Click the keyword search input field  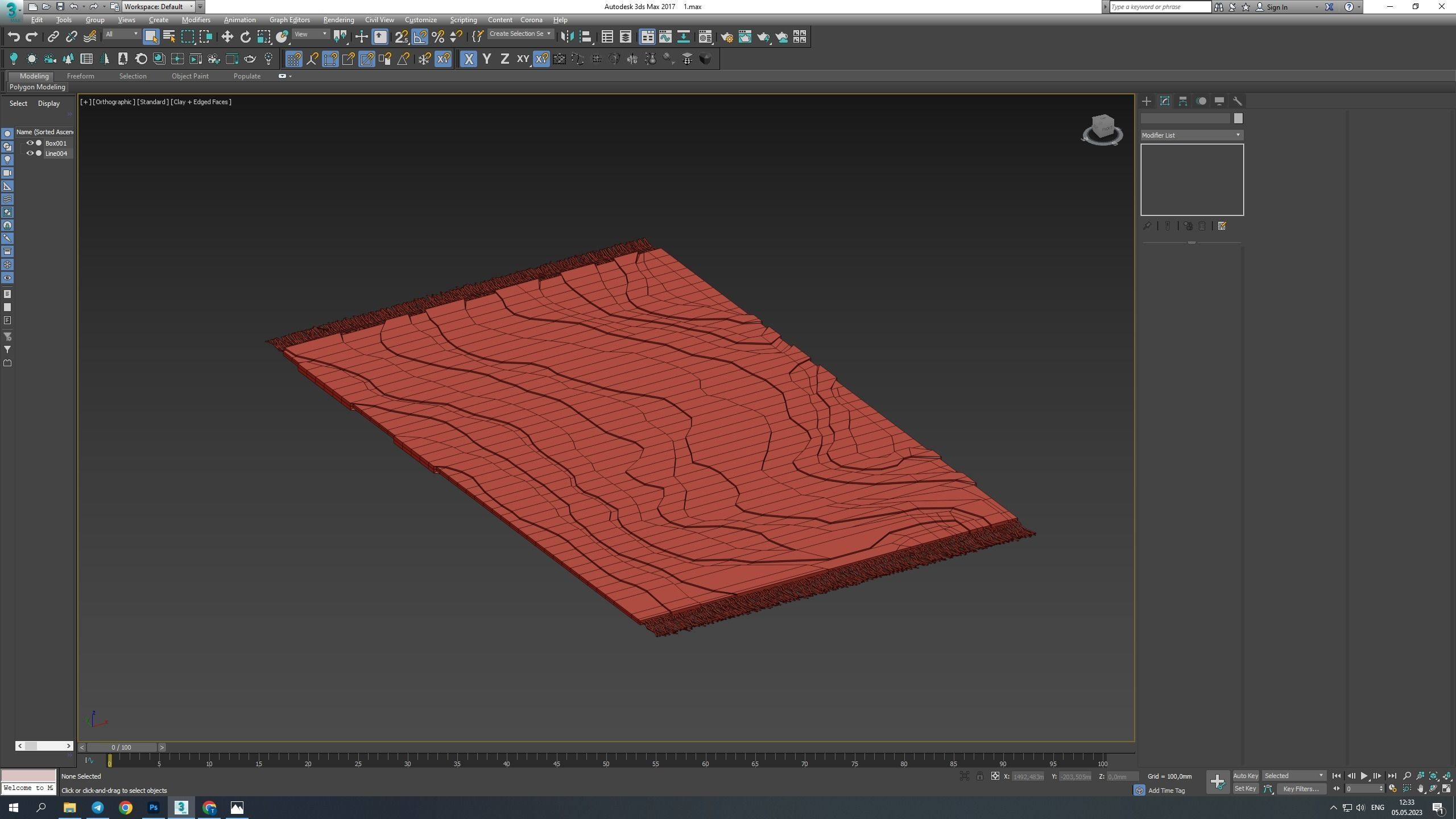click(1160, 7)
